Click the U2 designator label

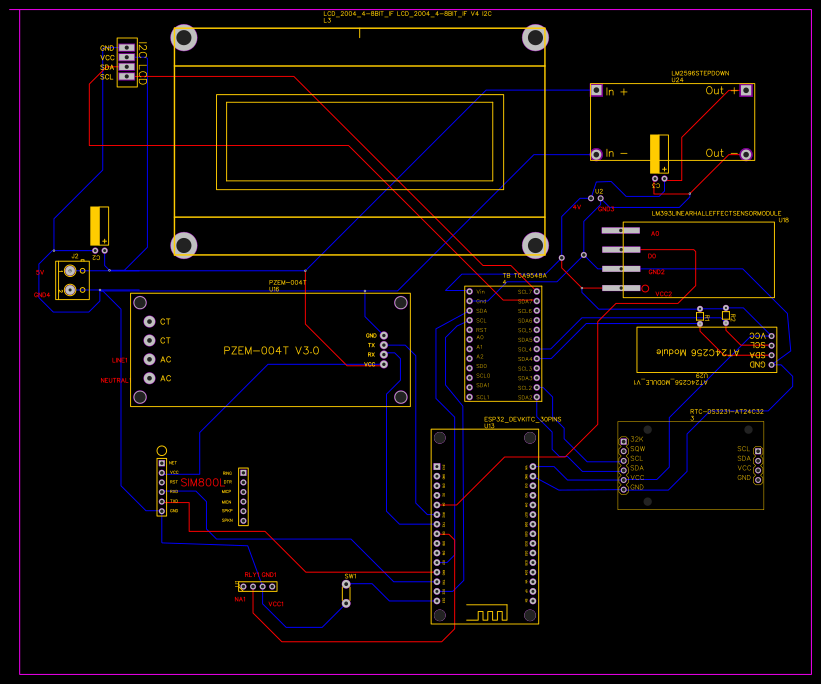pyautogui.click(x=599, y=191)
